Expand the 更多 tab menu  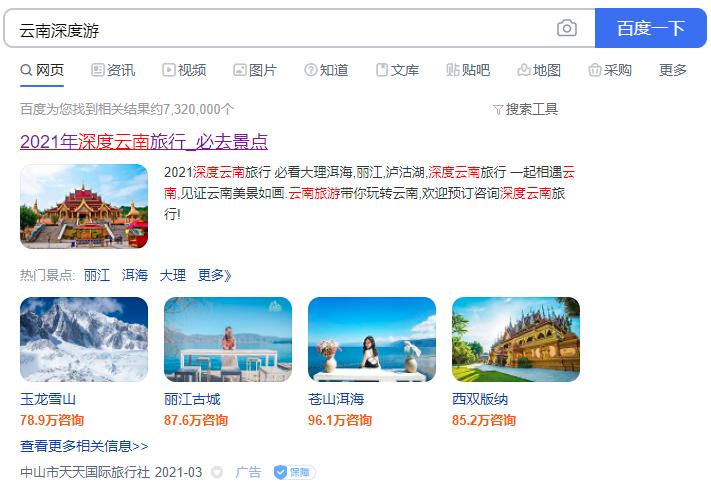point(673,70)
